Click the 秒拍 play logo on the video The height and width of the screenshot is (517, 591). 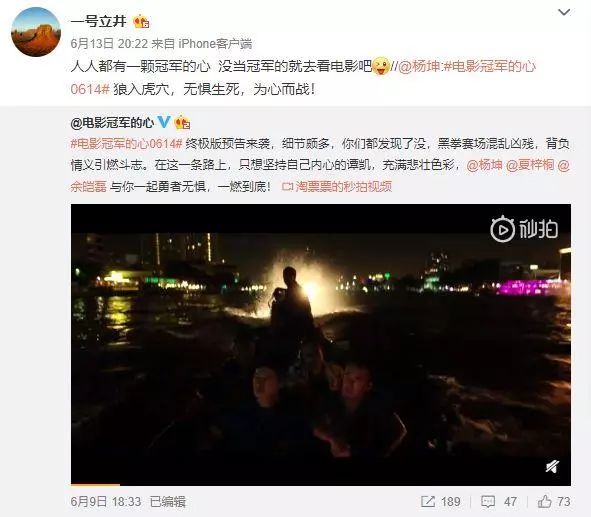524,228
